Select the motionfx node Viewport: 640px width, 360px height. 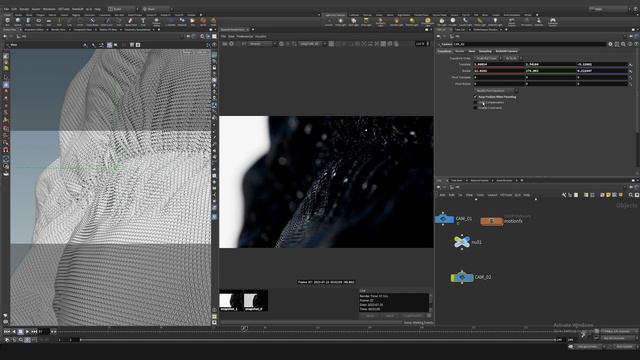coord(491,221)
